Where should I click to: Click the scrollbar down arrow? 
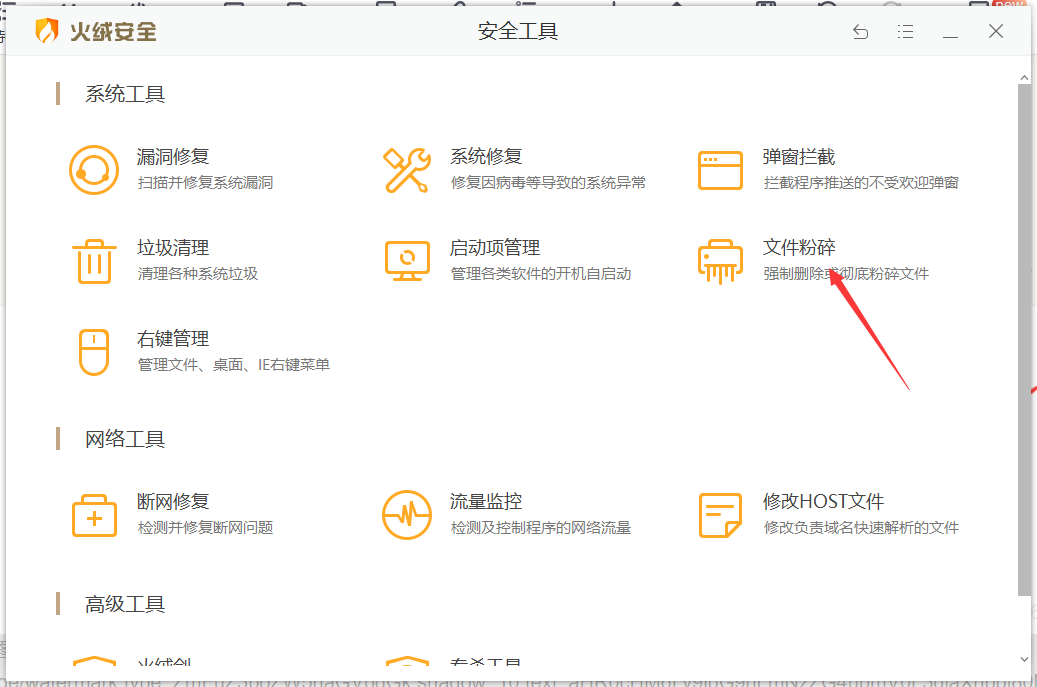coord(1024,659)
